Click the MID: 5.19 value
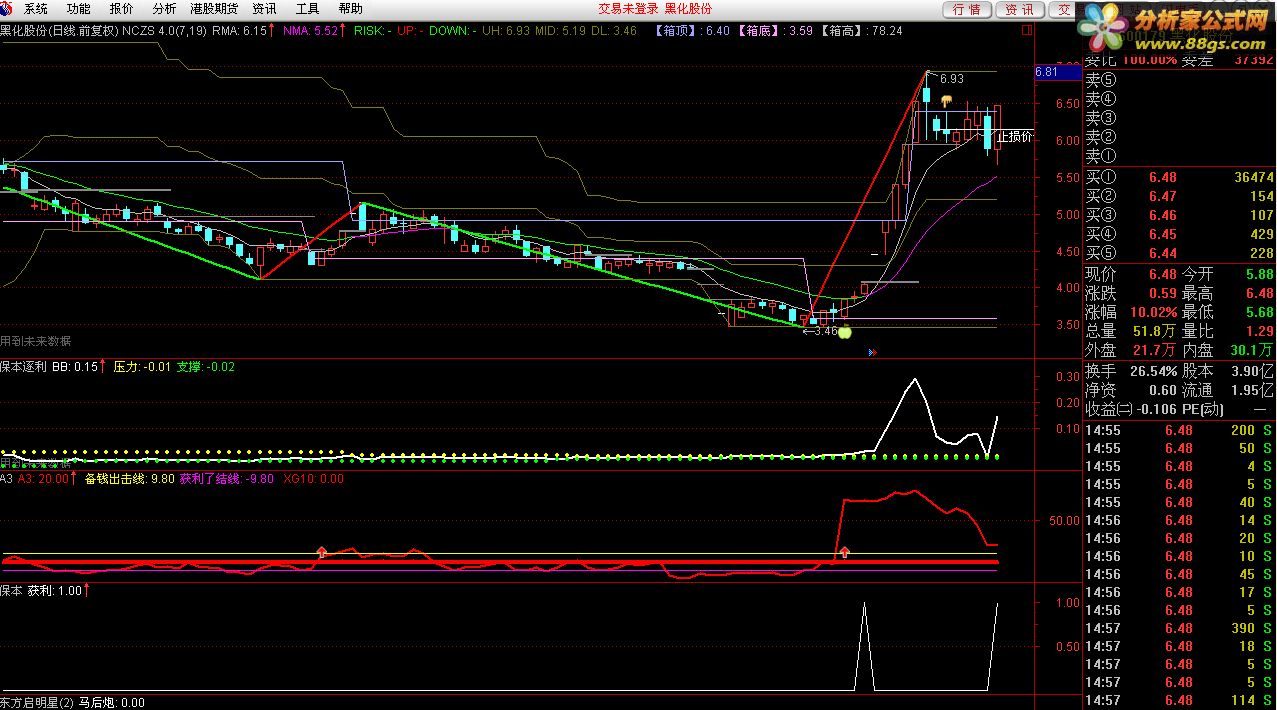The width and height of the screenshot is (1277, 710). 560,30
